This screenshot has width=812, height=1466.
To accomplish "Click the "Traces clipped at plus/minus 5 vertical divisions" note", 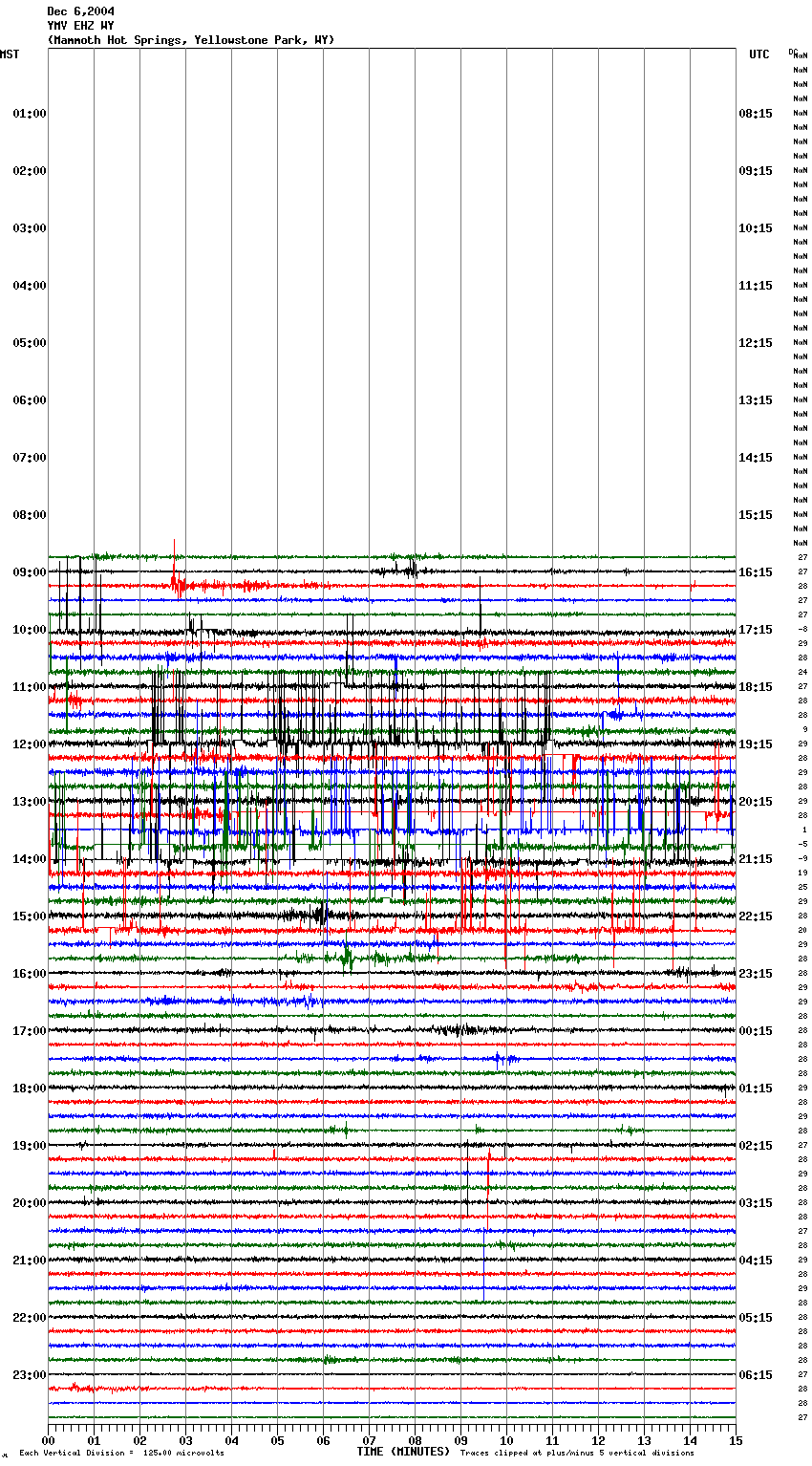I will click(577, 1454).
